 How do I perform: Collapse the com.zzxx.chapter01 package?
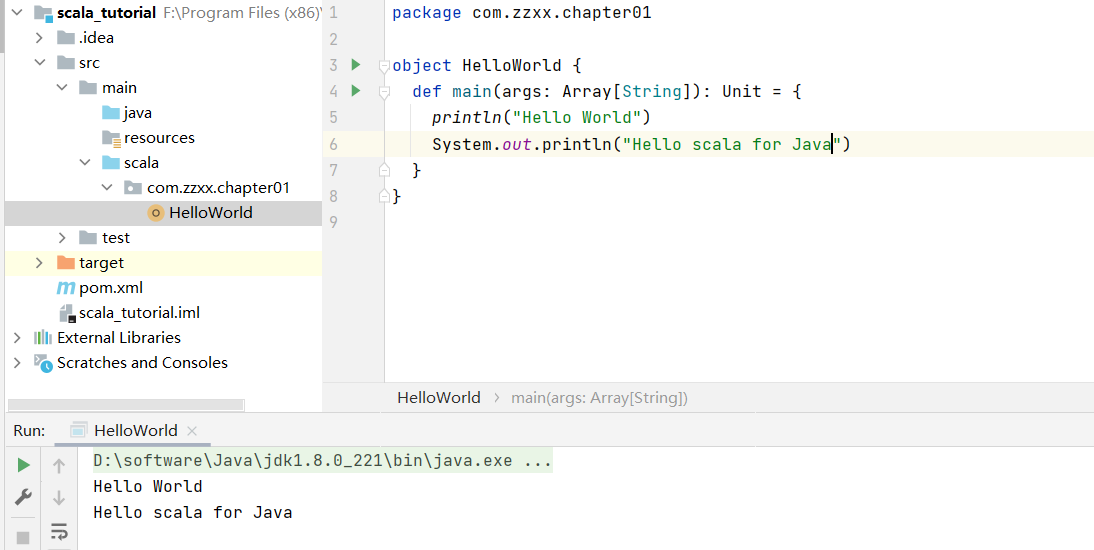[107, 188]
